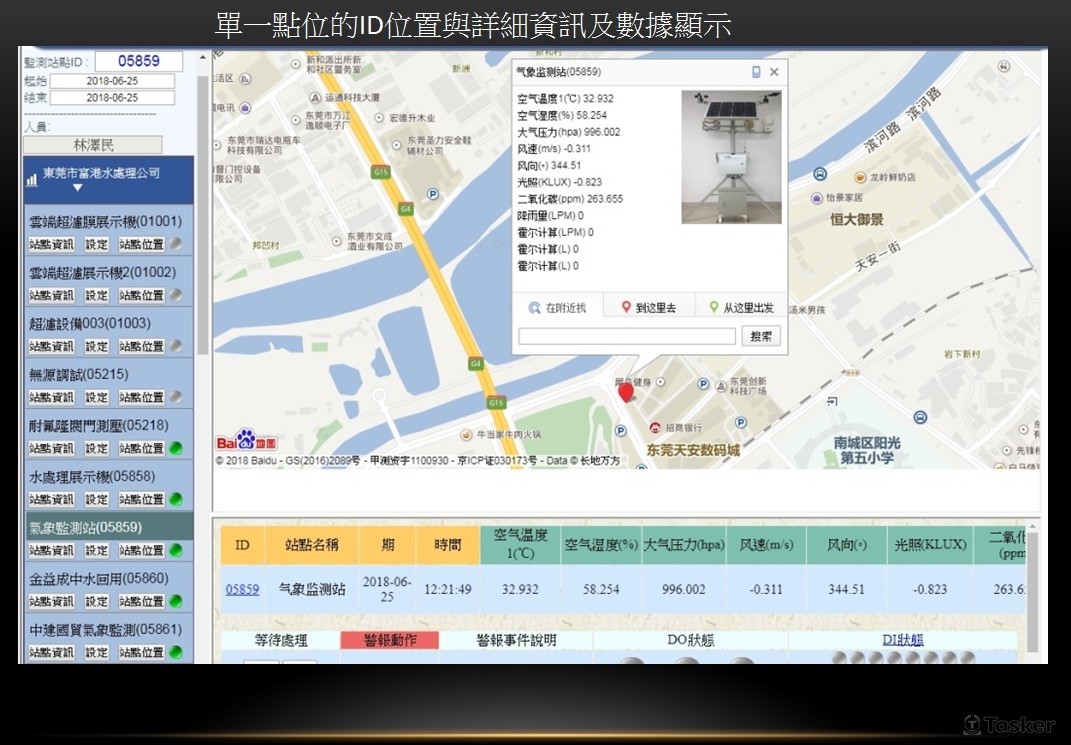Click the 監測站點ID input field
This screenshot has height=745, width=1071.
tap(139, 61)
